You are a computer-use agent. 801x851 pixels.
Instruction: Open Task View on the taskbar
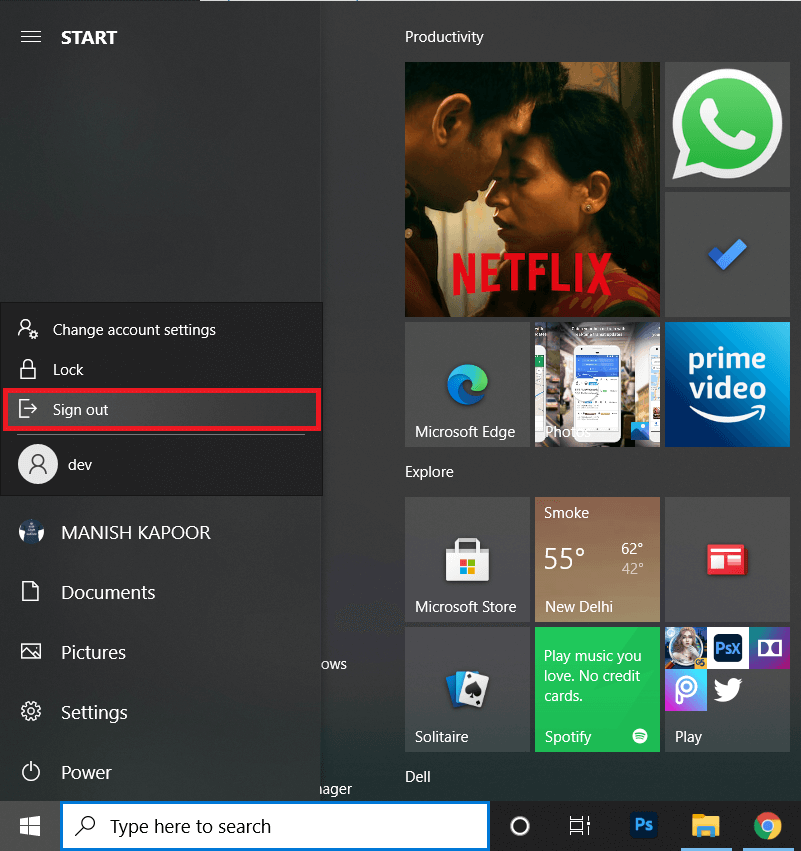point(579,826)
